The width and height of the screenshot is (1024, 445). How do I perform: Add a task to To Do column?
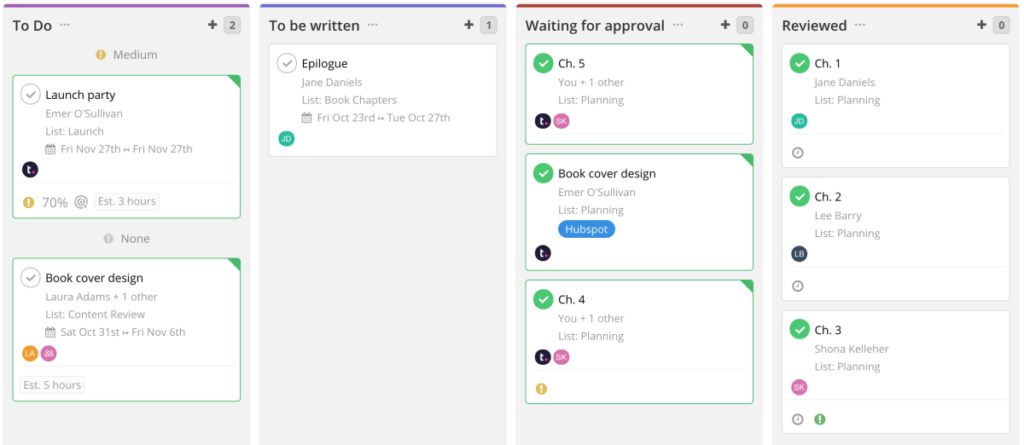click(212, 25)
